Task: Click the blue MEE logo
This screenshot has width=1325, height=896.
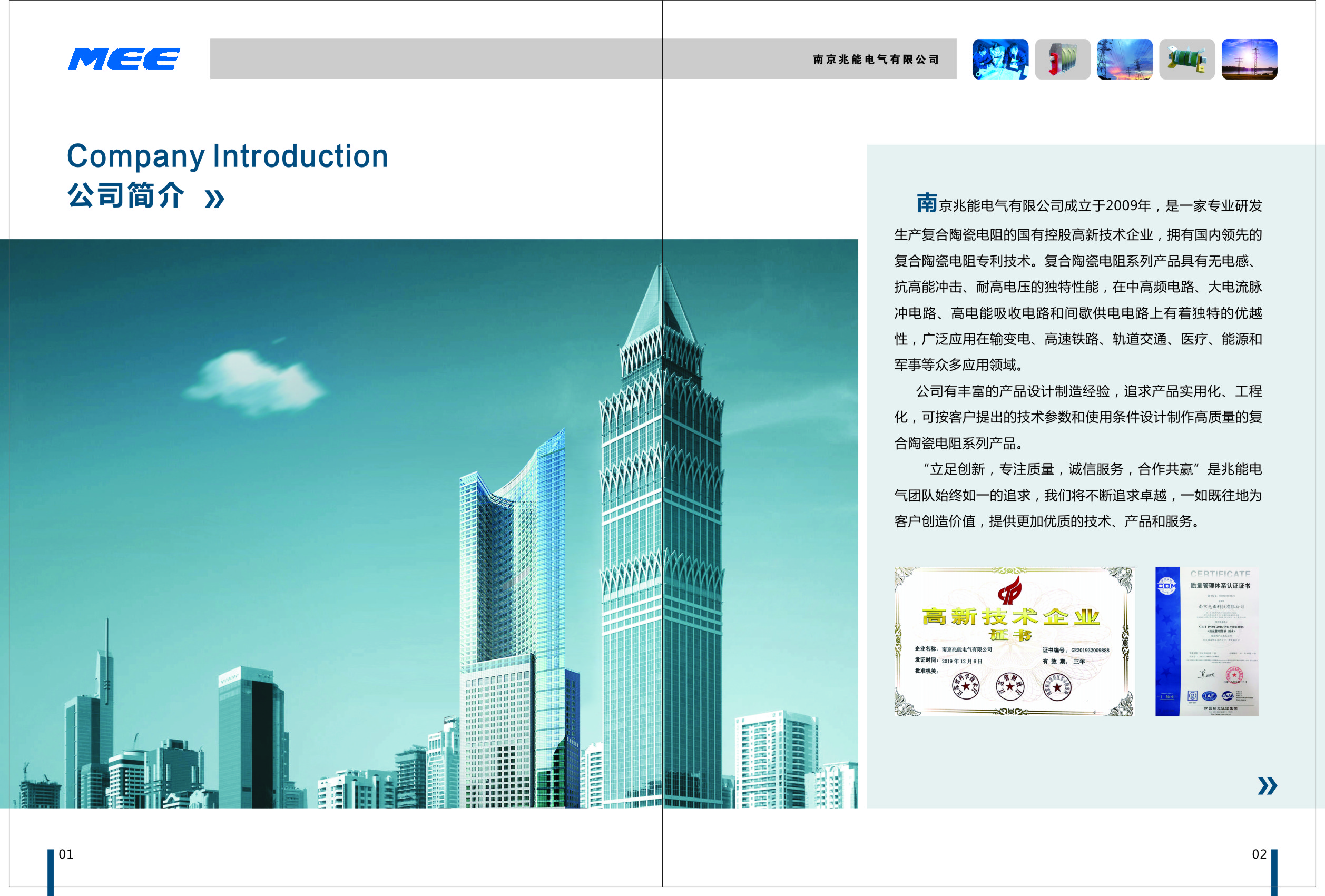Action: pyautogui.click(x=124, y=58)
